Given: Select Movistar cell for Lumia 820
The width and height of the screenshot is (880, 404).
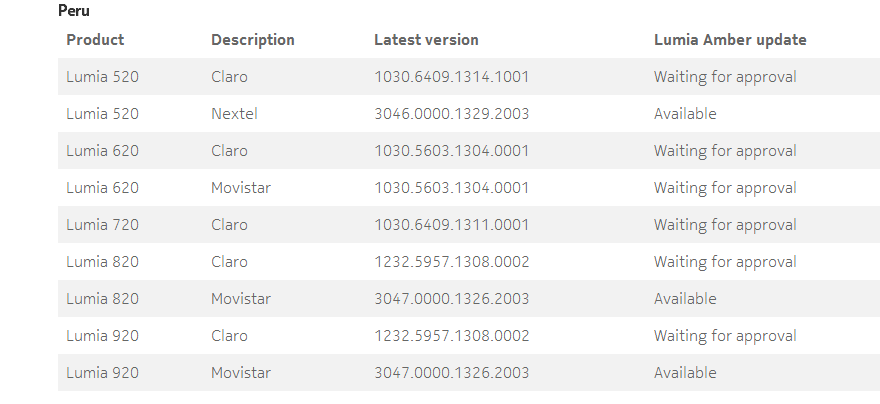Looking at the screenshot, I should 241,299.
